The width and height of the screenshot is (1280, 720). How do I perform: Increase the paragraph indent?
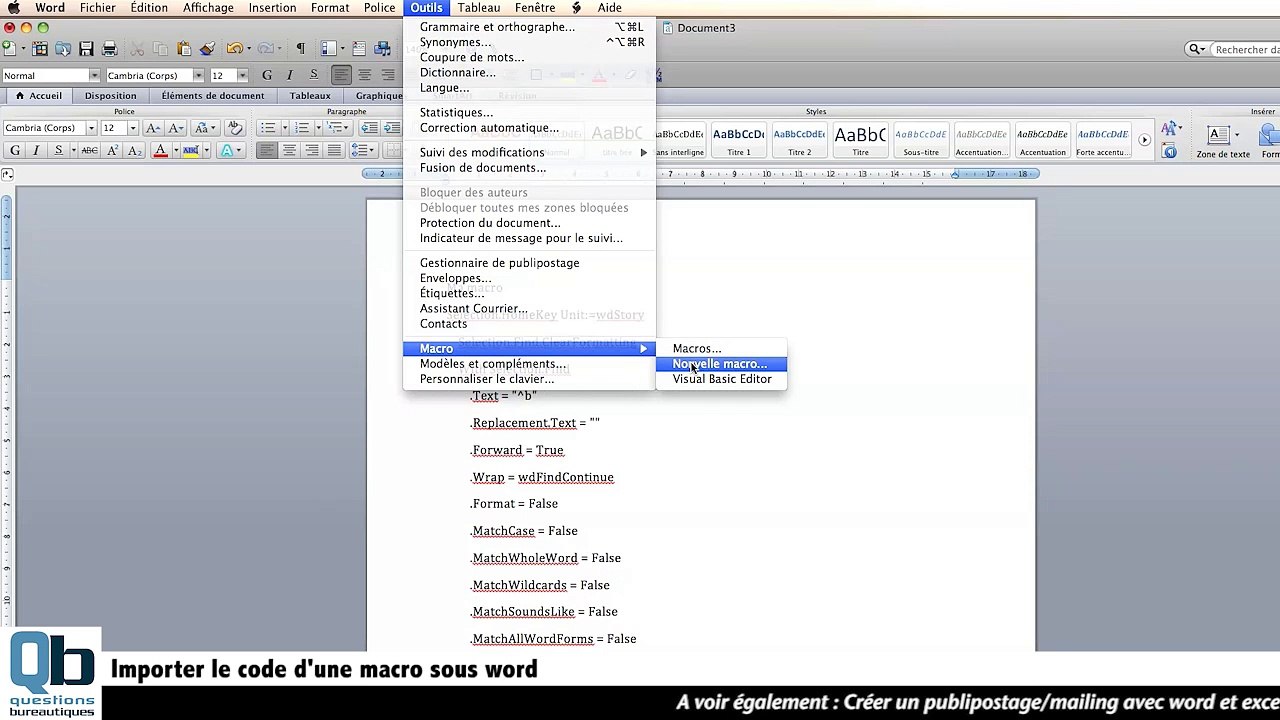coord(392,128)
